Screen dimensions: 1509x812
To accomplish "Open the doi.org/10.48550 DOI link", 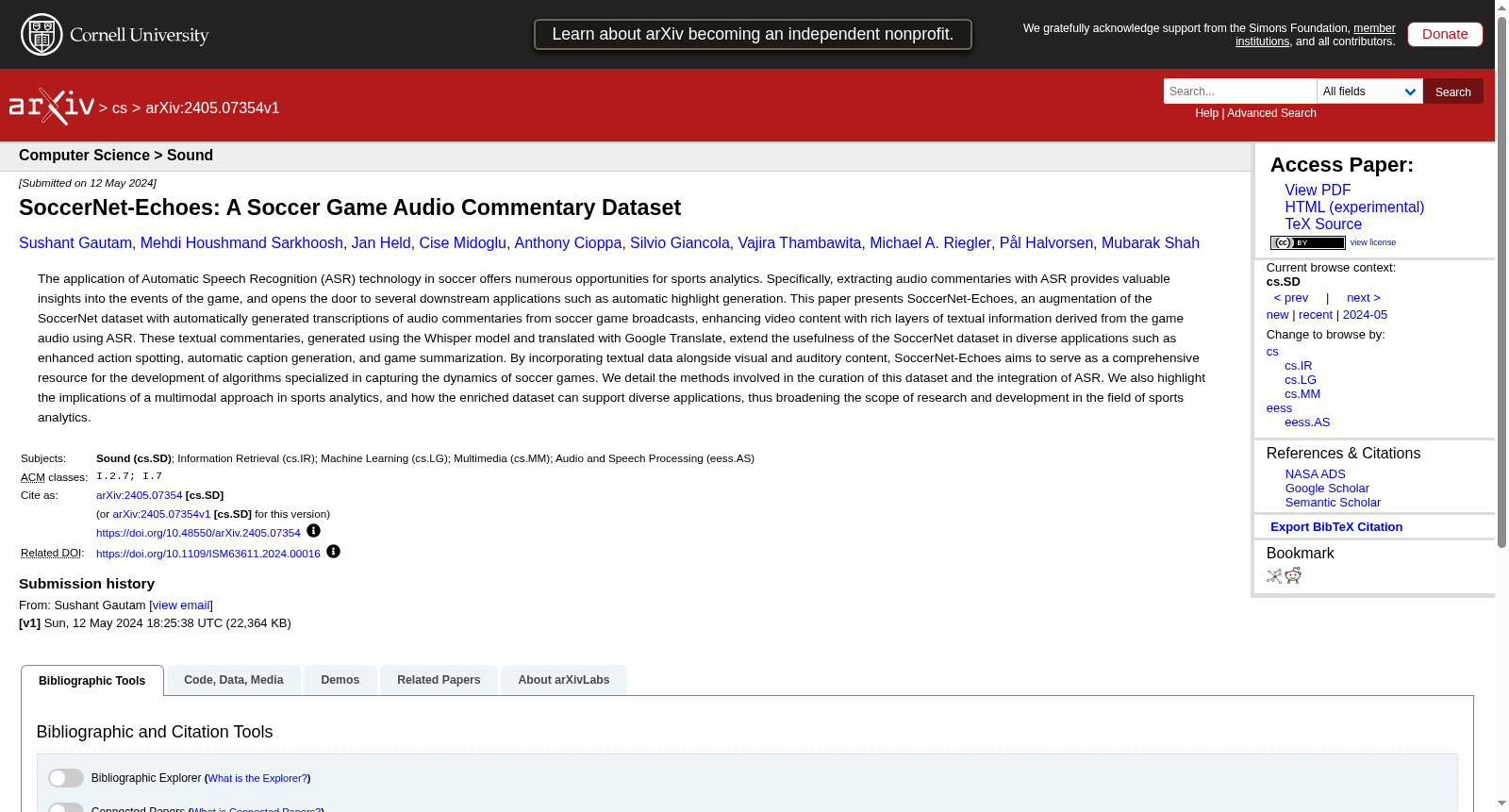I will (x=198, y=533).
